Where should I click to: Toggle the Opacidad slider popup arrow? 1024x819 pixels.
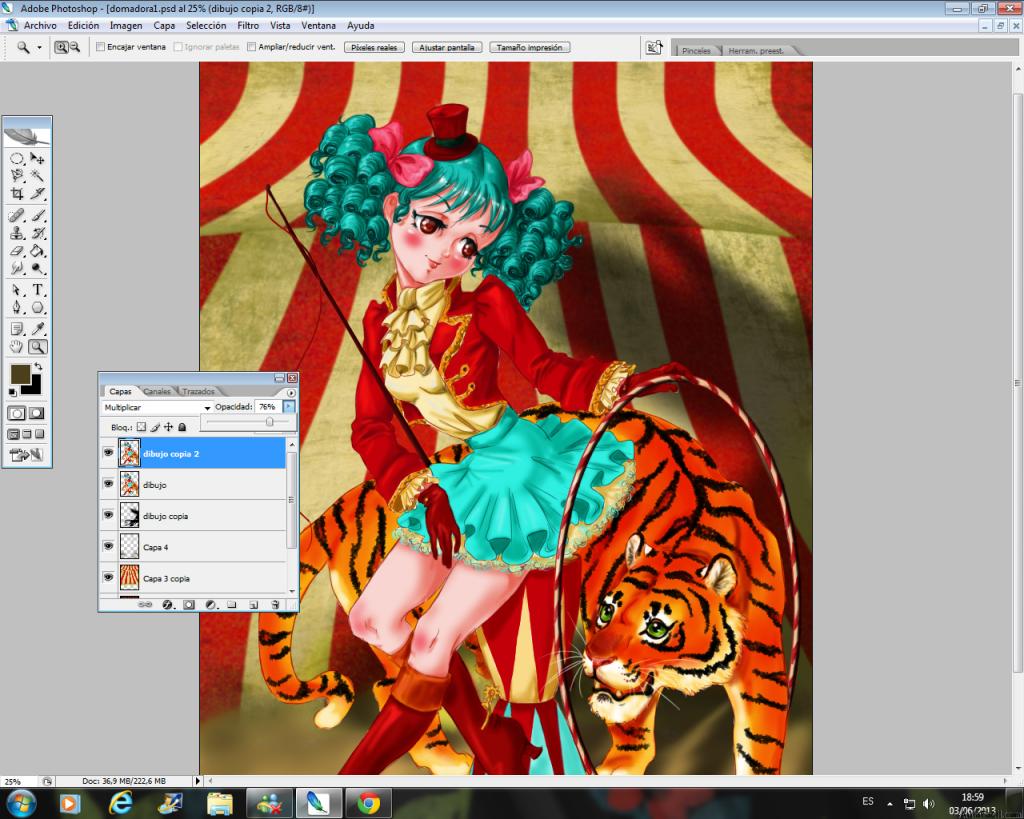(289, 407)
